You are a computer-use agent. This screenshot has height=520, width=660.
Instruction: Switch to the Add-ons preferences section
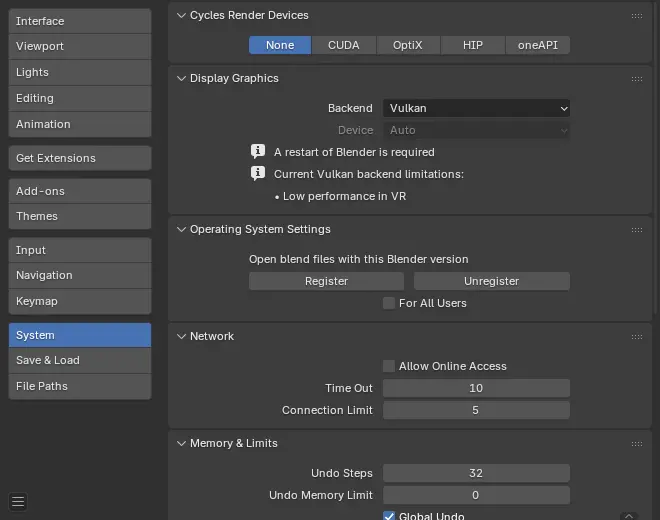[80, 191]
